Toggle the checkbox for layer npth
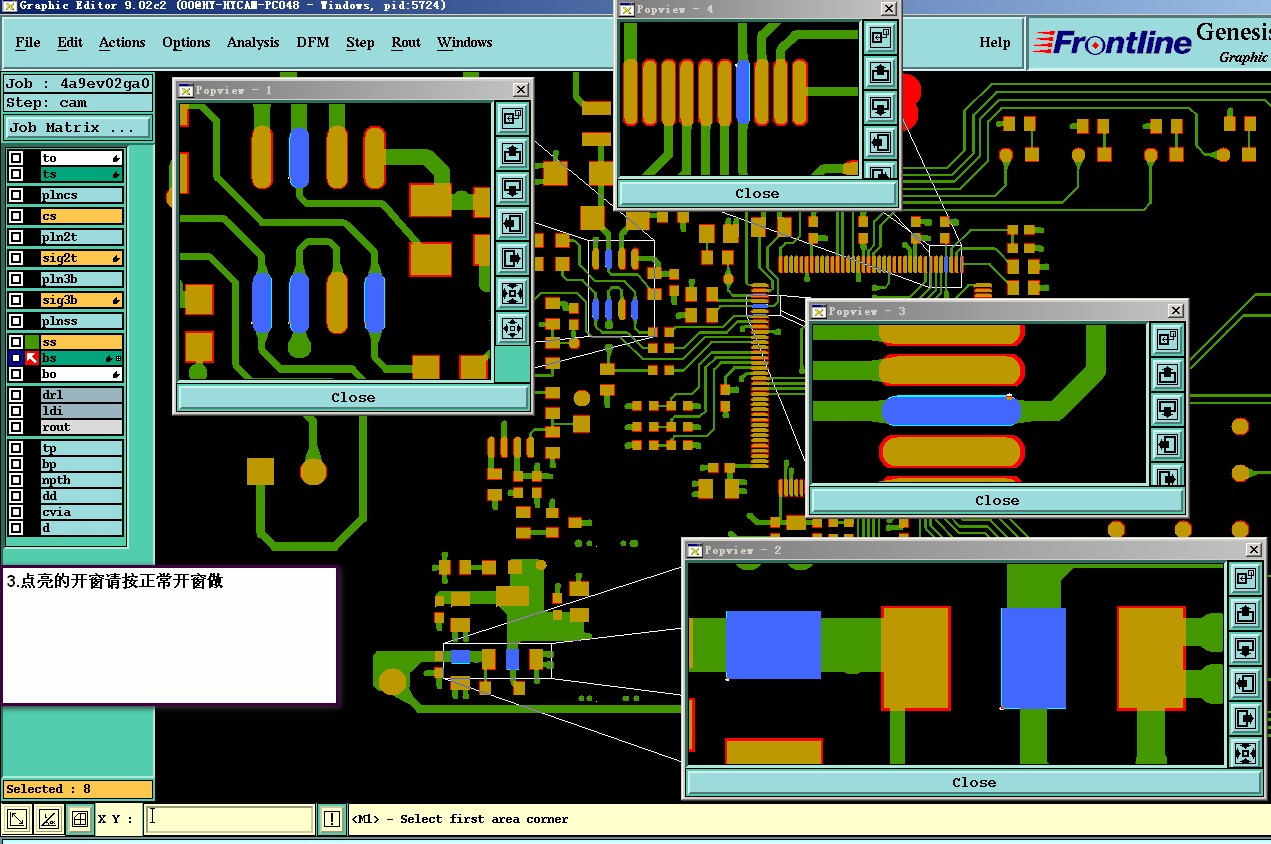Viewport: 1271px width, 844px height. (16, 480)
